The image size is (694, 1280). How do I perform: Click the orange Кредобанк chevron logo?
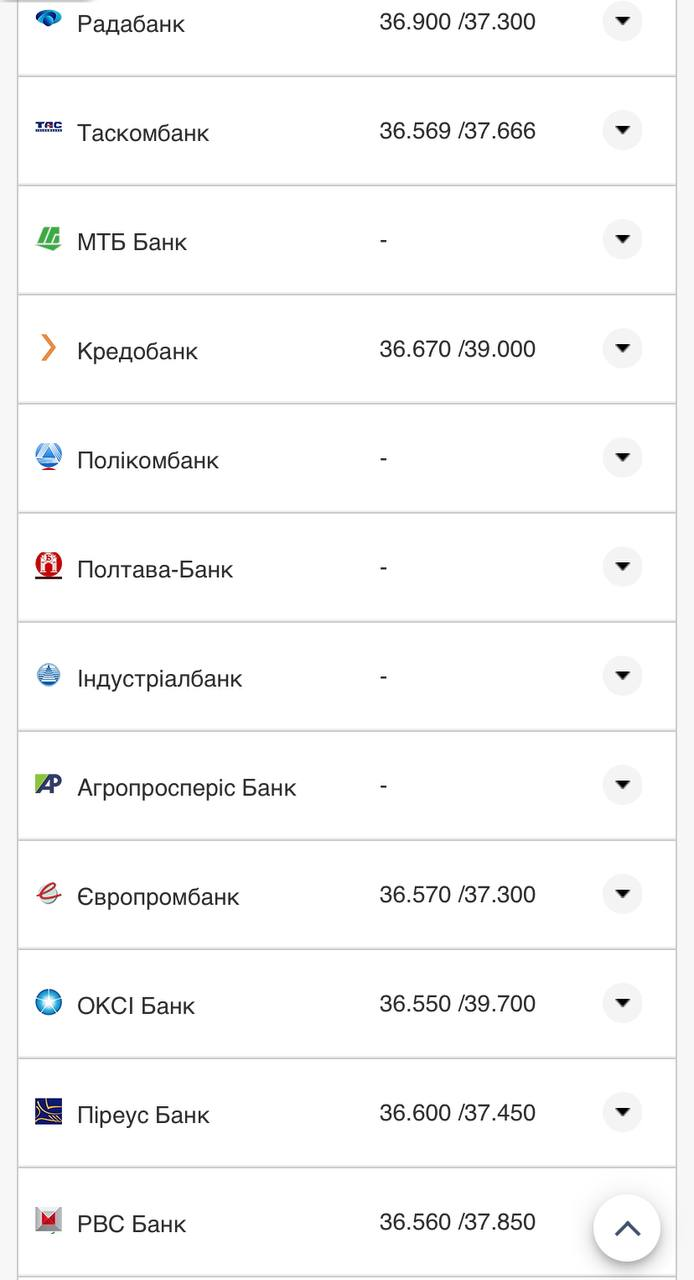click(x=48, y=347)
